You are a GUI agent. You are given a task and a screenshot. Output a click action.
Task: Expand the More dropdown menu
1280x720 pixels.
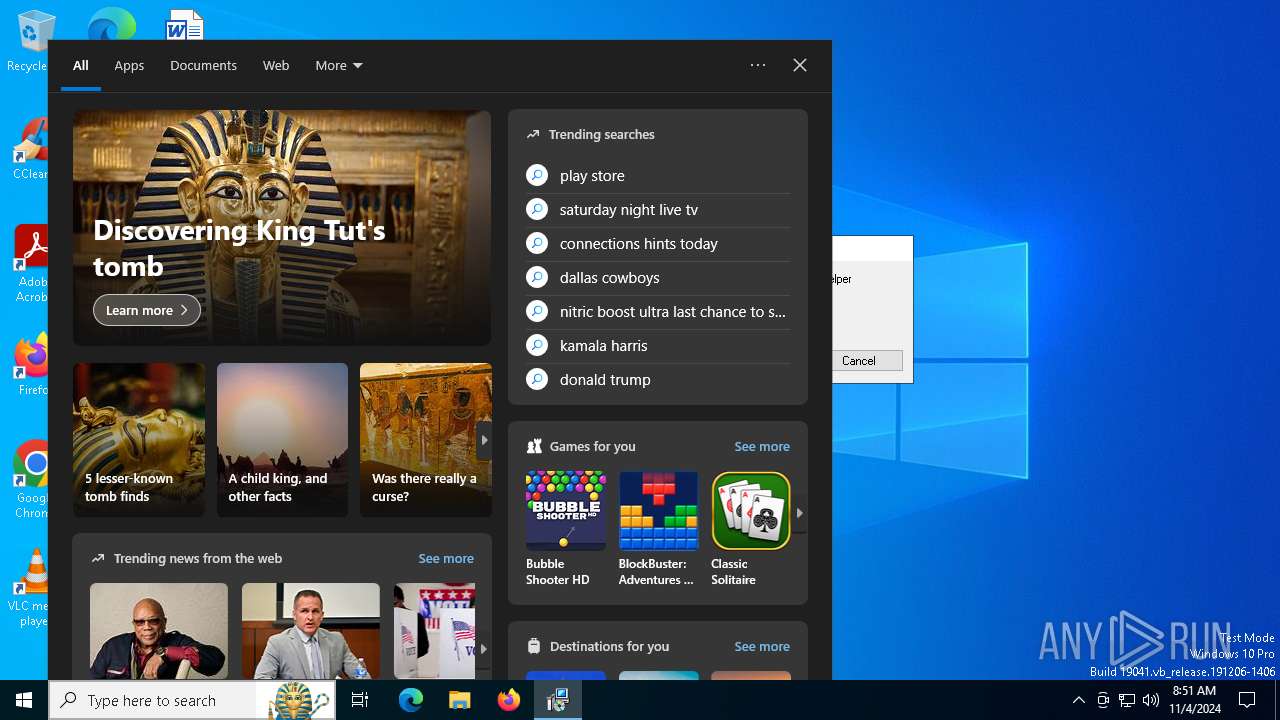point(339,66)
